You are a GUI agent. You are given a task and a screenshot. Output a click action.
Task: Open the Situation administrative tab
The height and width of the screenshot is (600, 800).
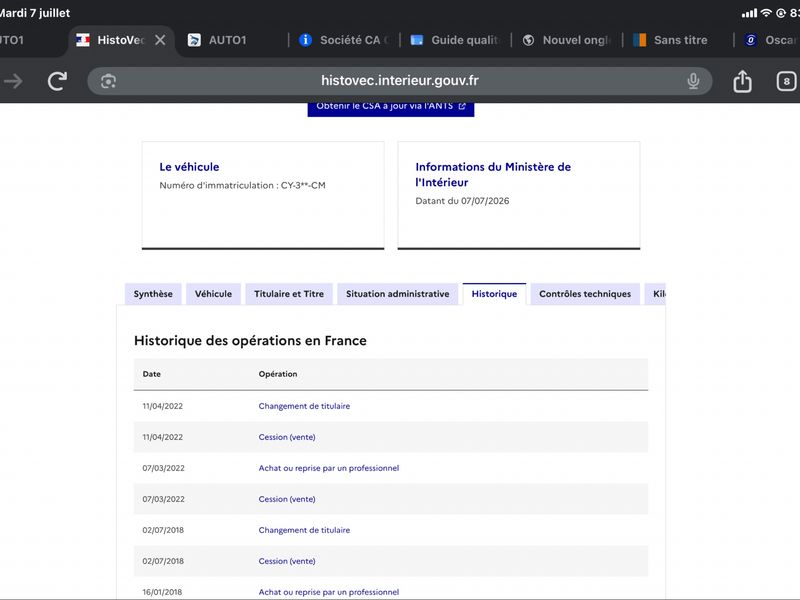pos(397,294)
